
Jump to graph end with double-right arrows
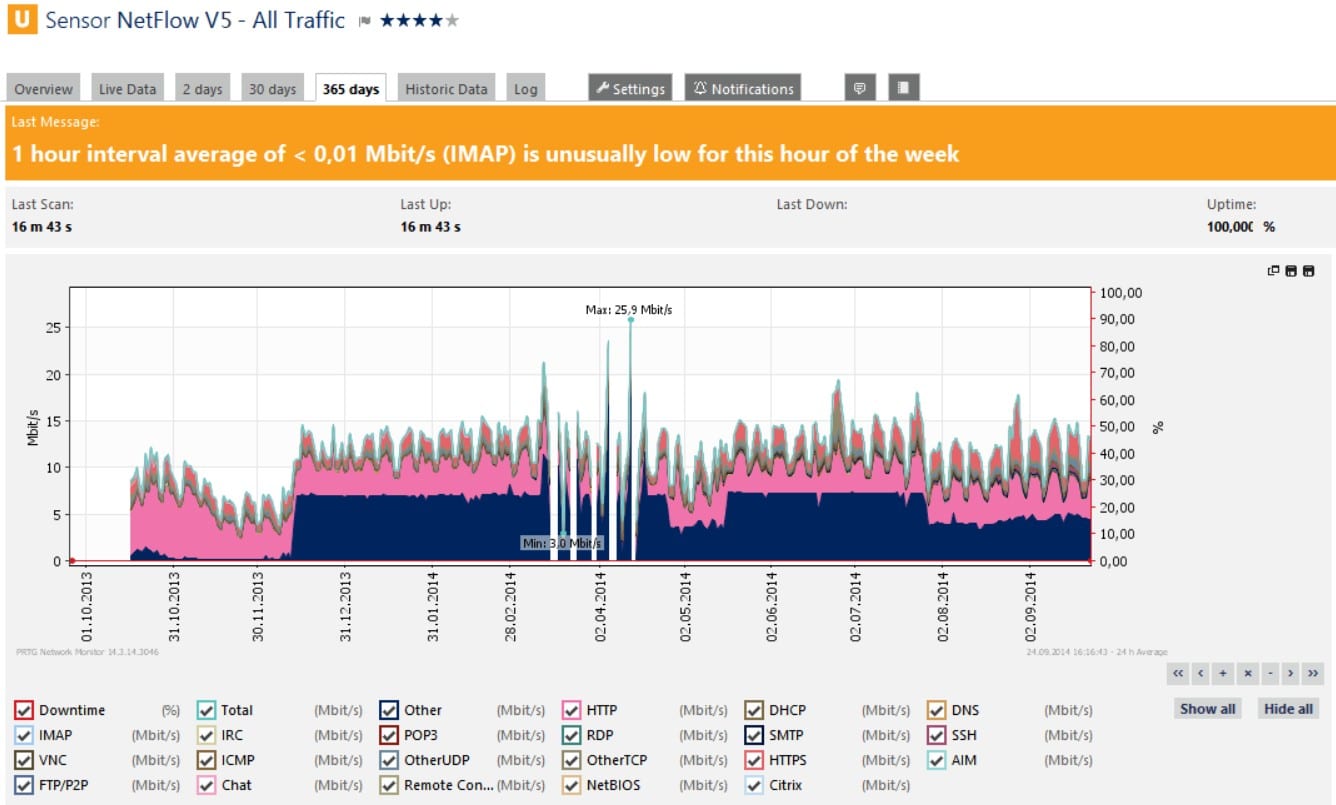coord(1314,673)
